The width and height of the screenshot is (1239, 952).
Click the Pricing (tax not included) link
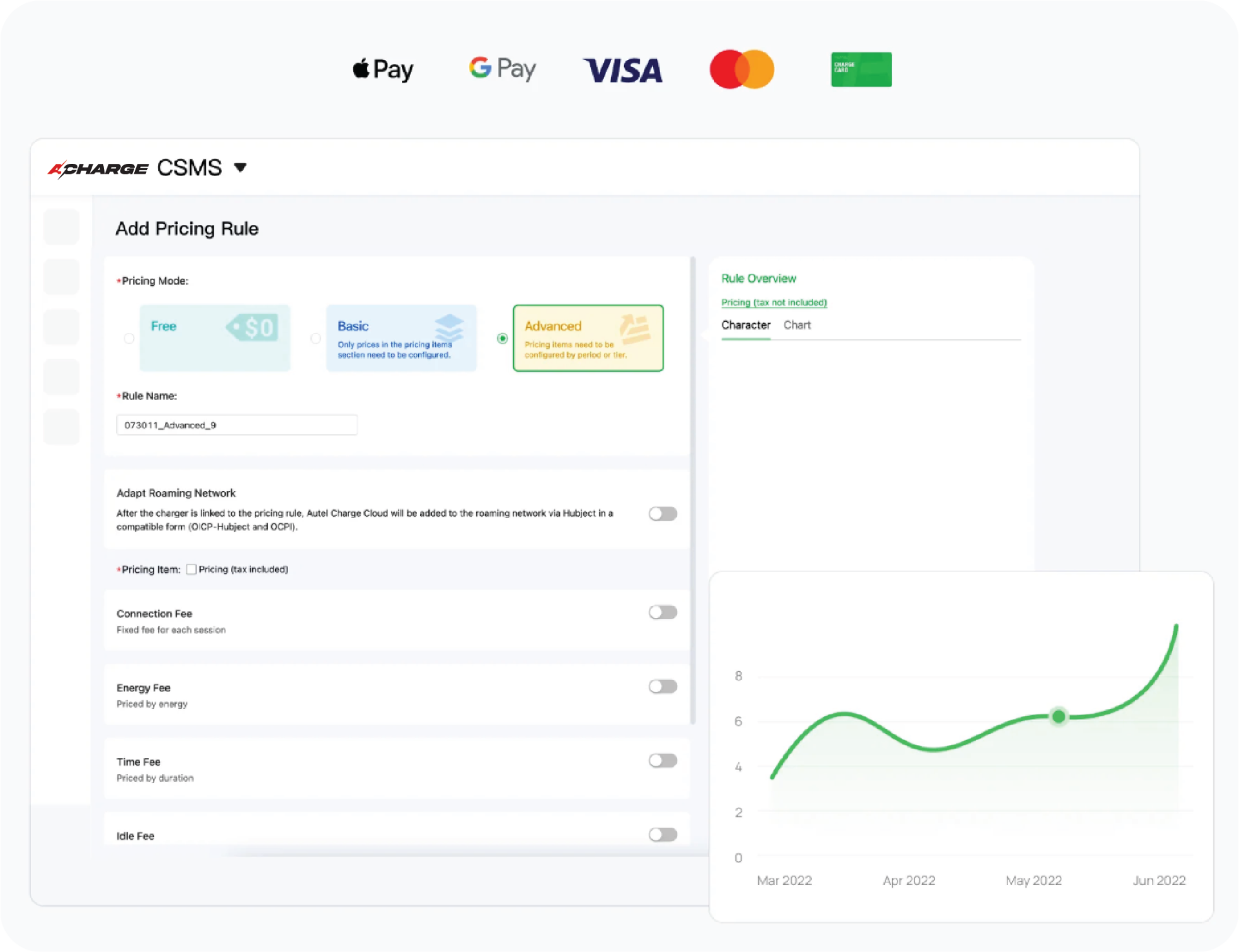tap(774, 302)
